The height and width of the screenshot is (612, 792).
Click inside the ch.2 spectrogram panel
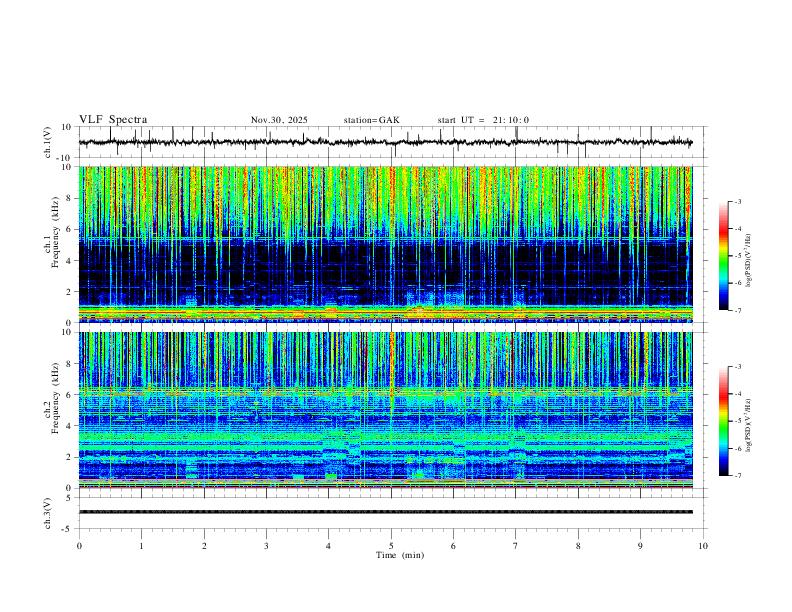(x=385, y=410)
